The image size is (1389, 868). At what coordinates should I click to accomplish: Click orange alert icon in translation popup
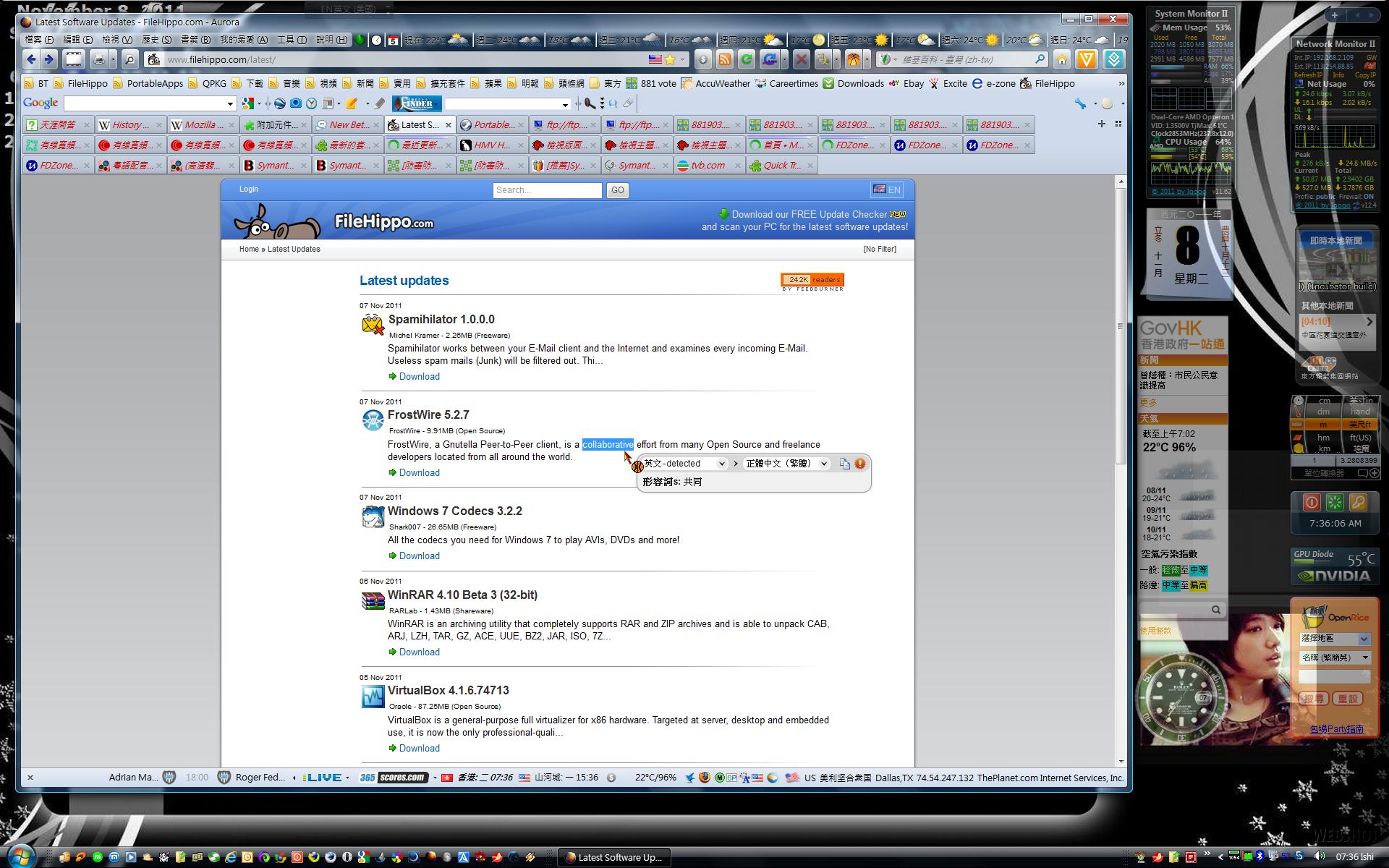860,464
